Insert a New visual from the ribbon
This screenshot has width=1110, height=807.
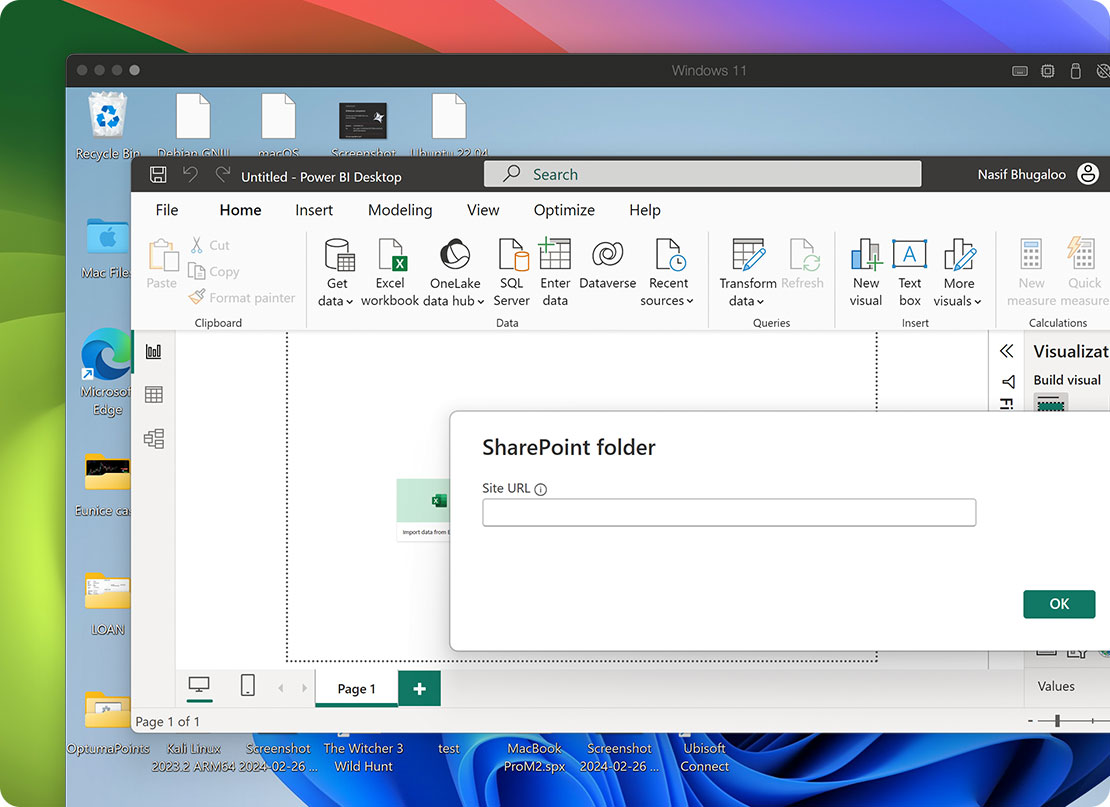[x=865, y=268]
